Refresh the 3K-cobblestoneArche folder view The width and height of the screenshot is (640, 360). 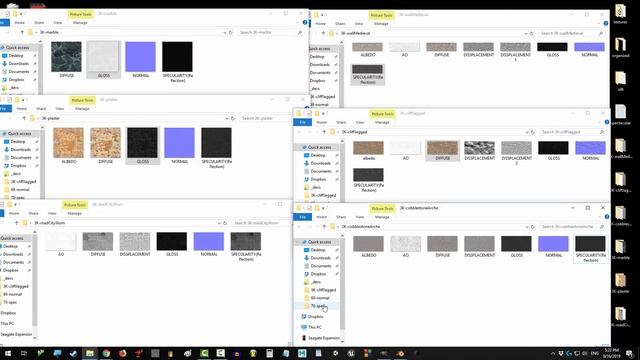pyautogui.click(x=533, y=227)
